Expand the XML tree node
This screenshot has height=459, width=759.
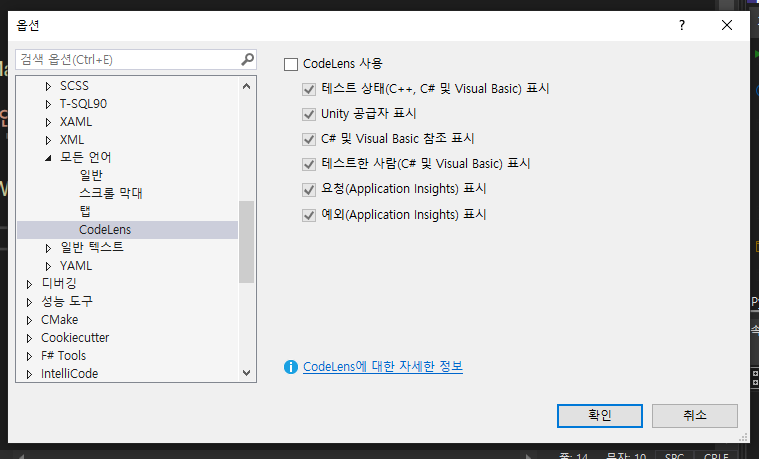click(48, 140)
